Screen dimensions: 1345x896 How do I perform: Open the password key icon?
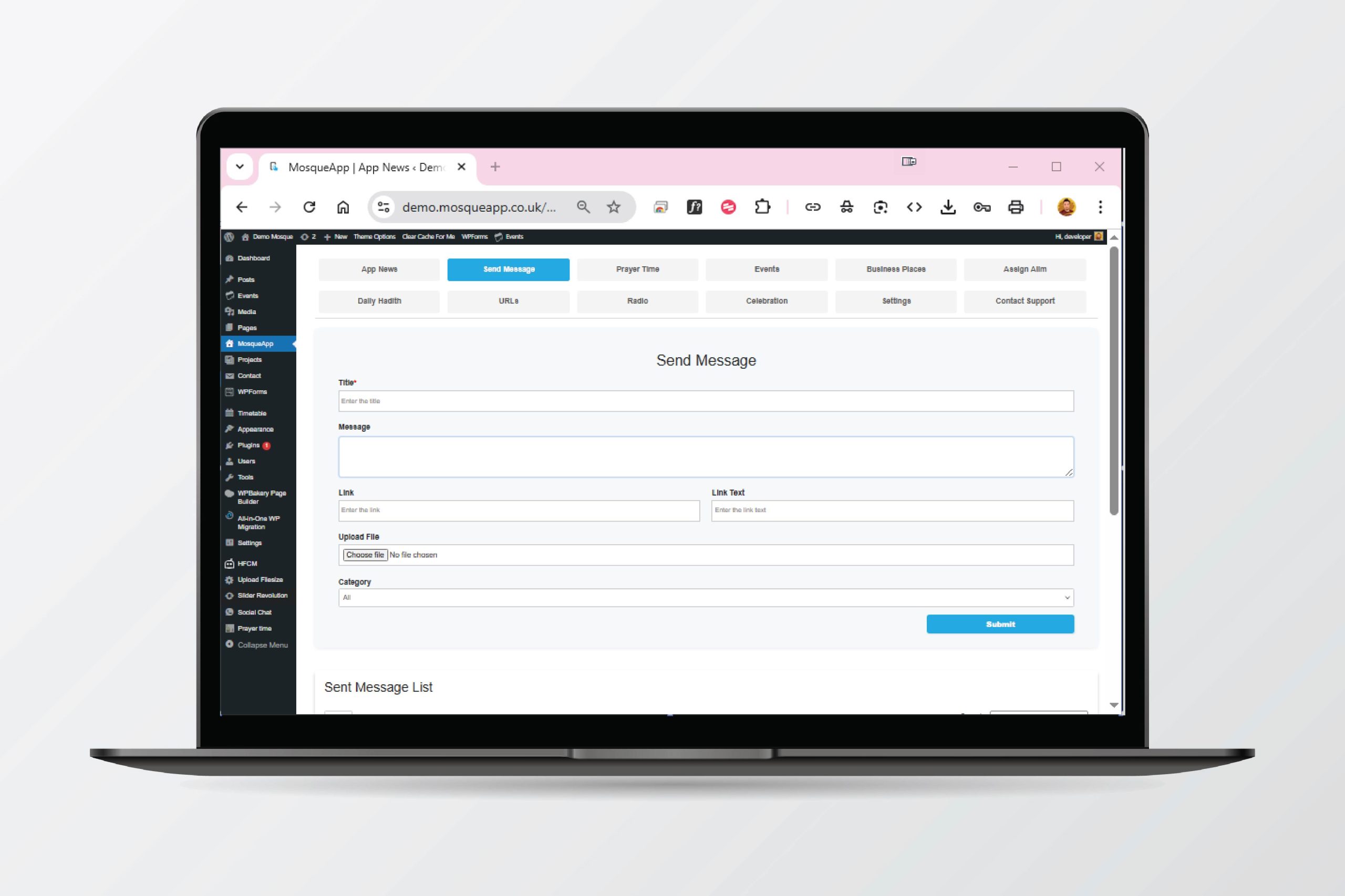pyautogui.click(x=981, y=207)
